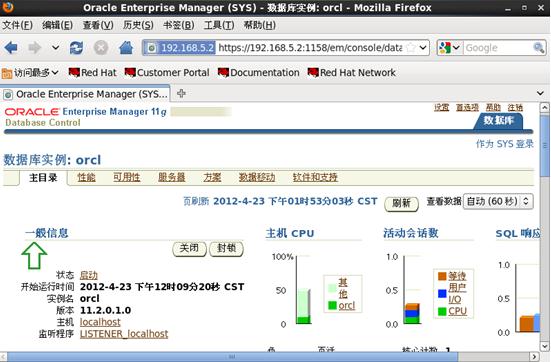The width and height of the screenshot is (551, 362).
Task: Click the host CPU bar chart
Action: 303,306
